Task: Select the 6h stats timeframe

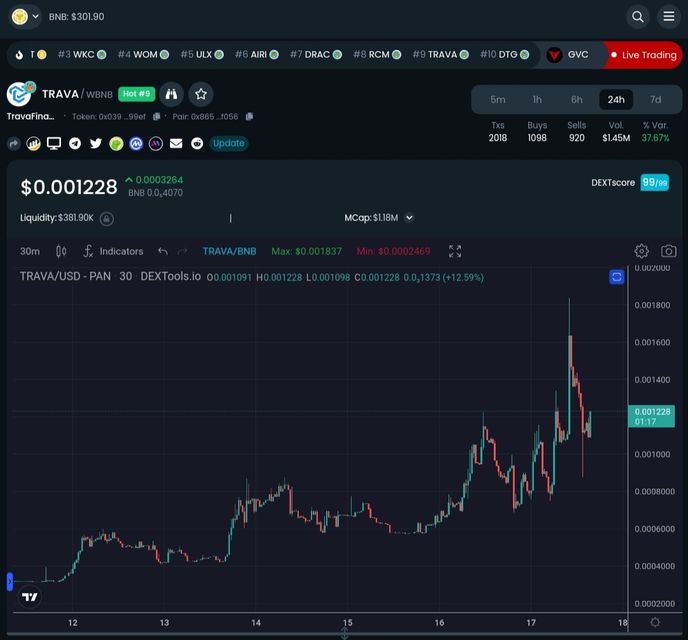Action: (577, 100)
